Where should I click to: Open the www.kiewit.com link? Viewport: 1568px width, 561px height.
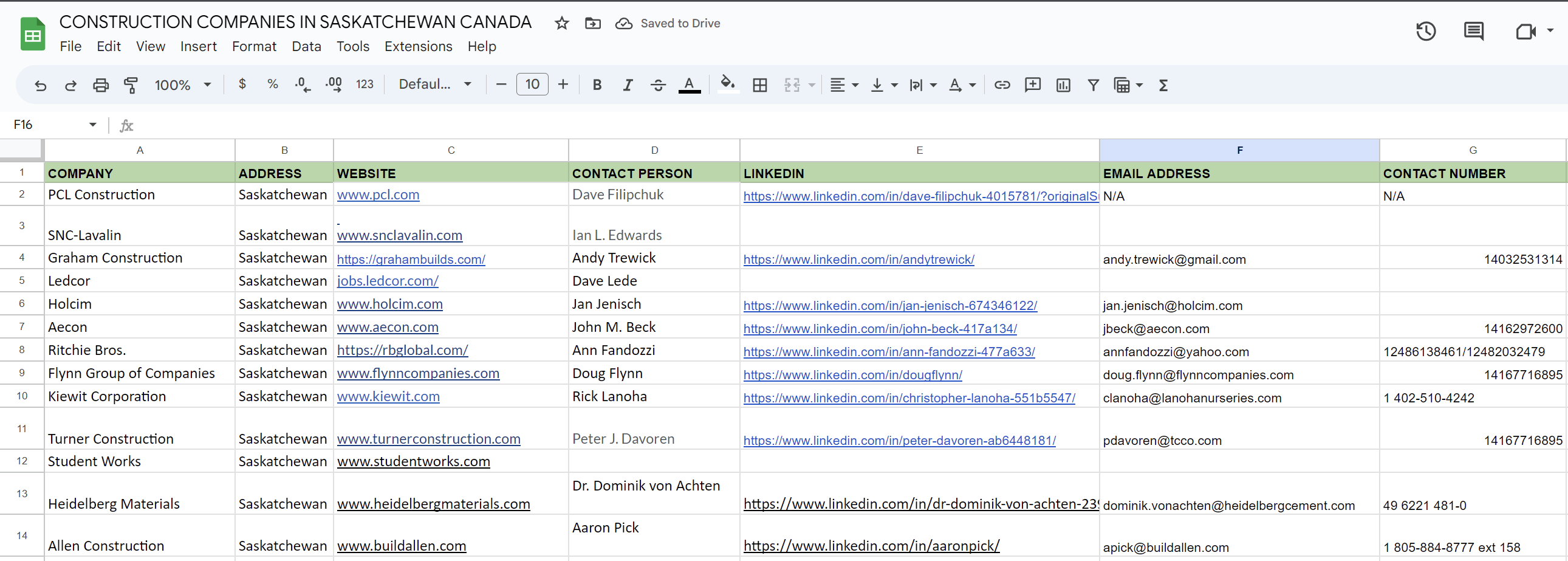coord(388,396)
